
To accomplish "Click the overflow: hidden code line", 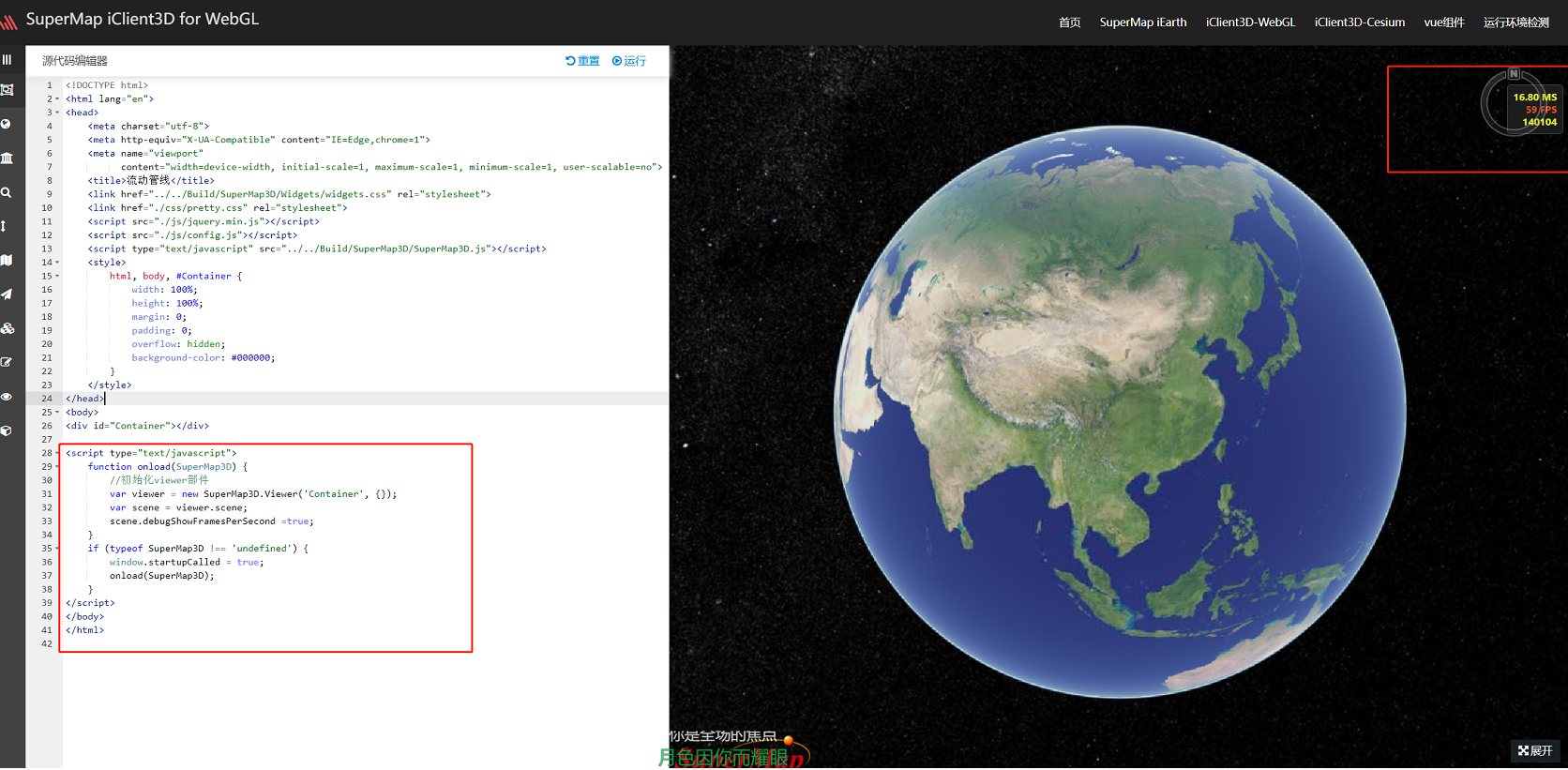I will coord(178,344).
